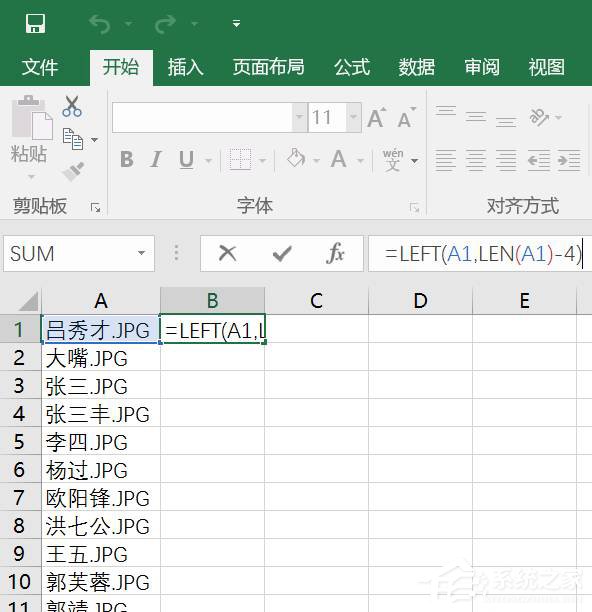Click the Decrease Font Size icon
Screen dimensions: 592x612
coord(407,117)
